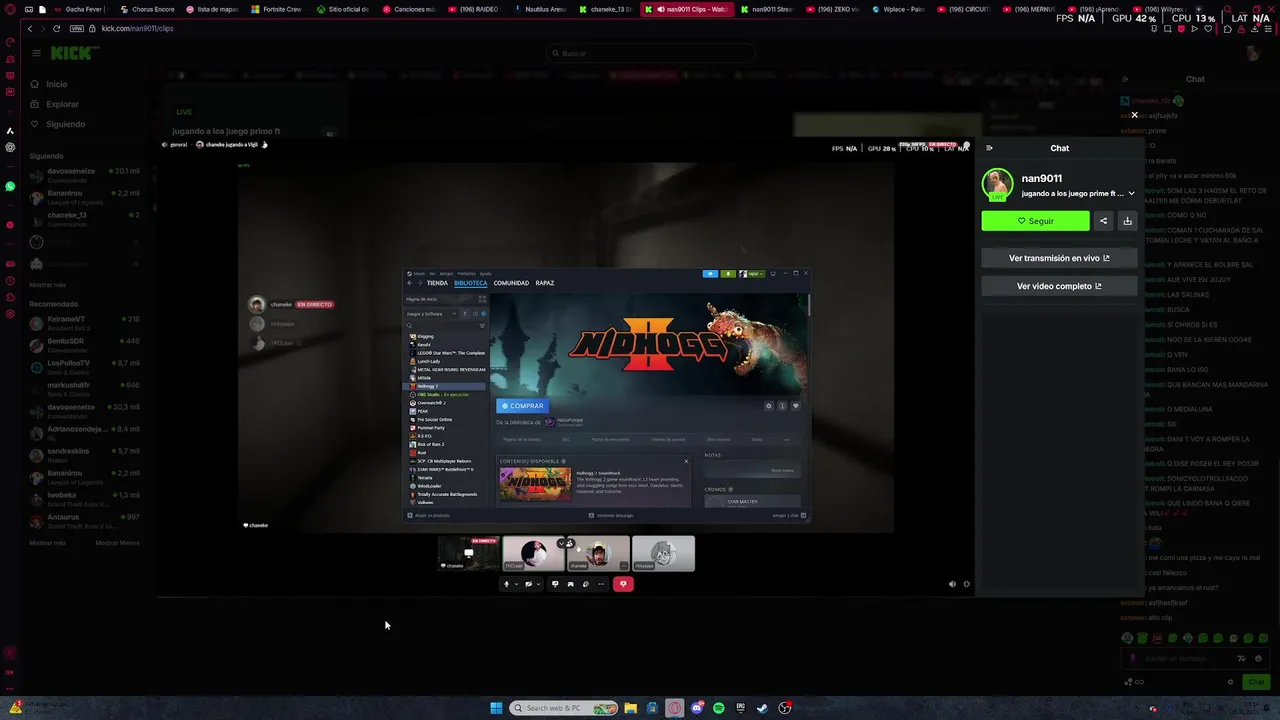Open 'Ver video completo'

coord(1059,286)
